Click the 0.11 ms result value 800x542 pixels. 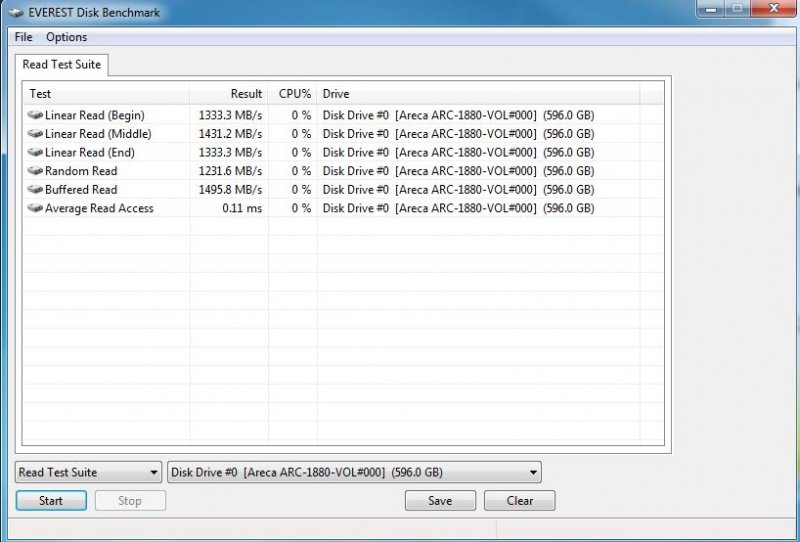[242, 208]
